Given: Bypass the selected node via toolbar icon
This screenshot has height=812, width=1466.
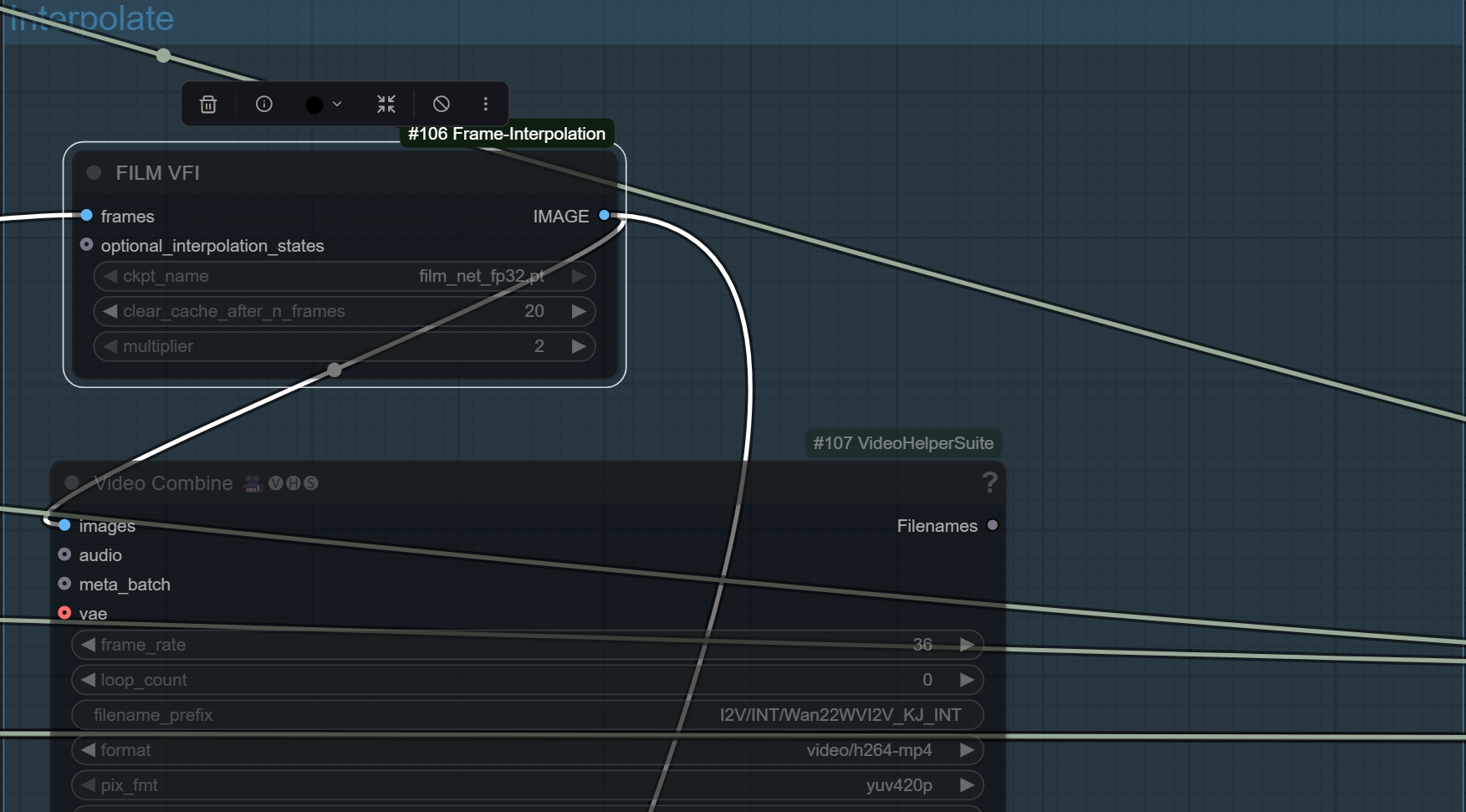Looking at the screenshot, I should [x=442, y=104].
